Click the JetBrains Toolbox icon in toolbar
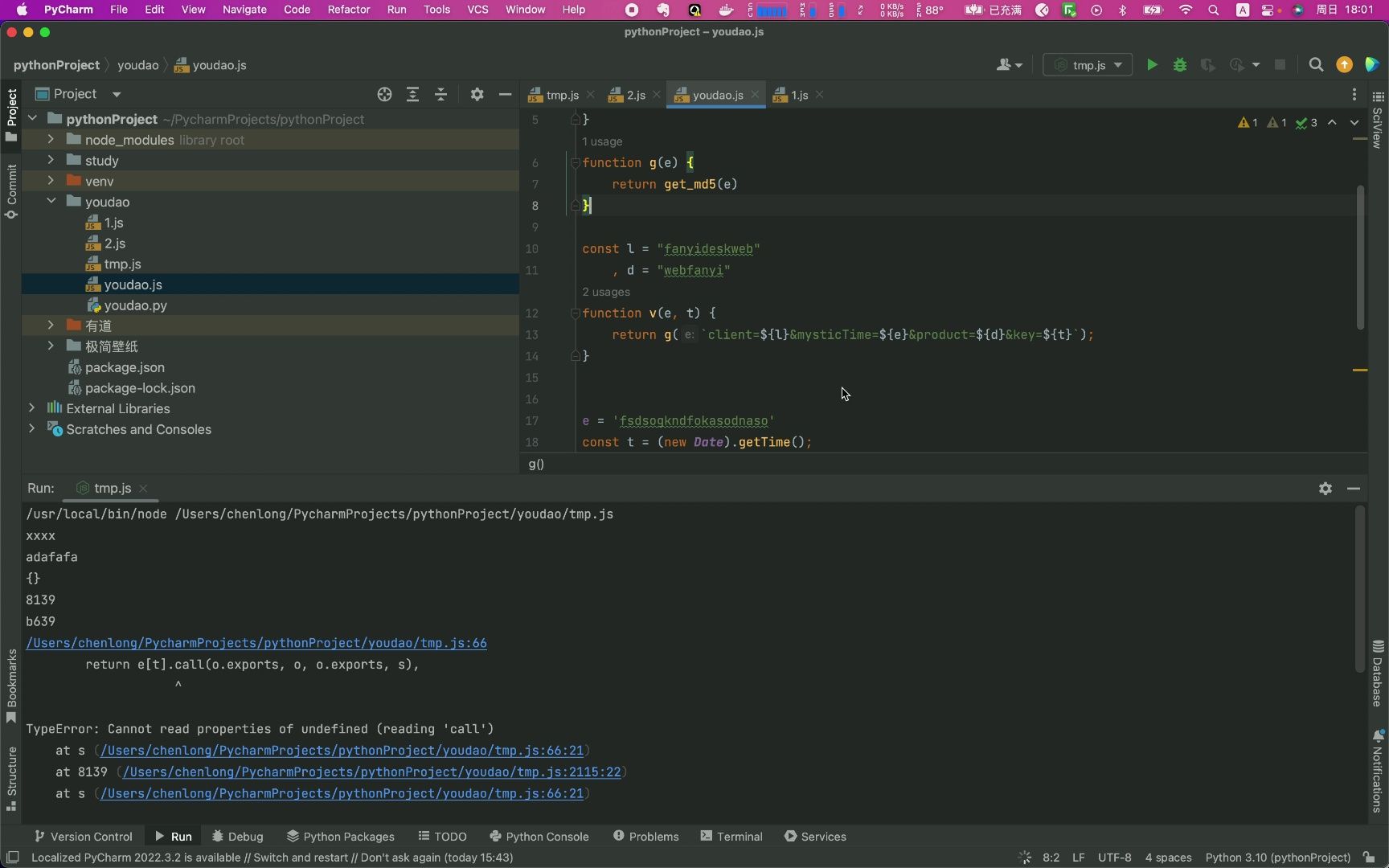Viewport: 1389px width, 868px height. [x=1372, y=65]
